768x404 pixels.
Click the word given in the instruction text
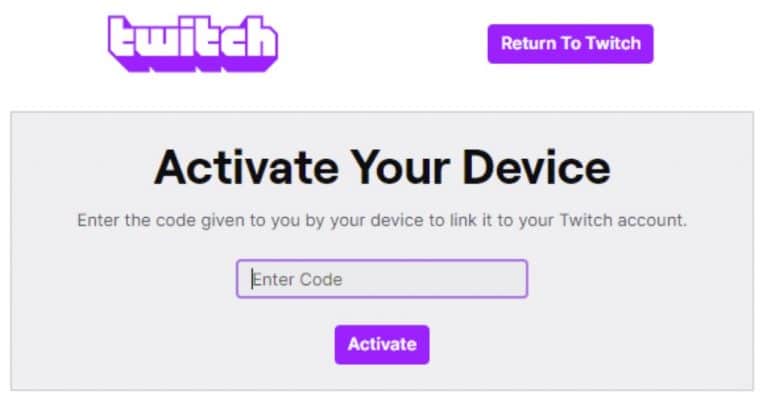point(223,221)
